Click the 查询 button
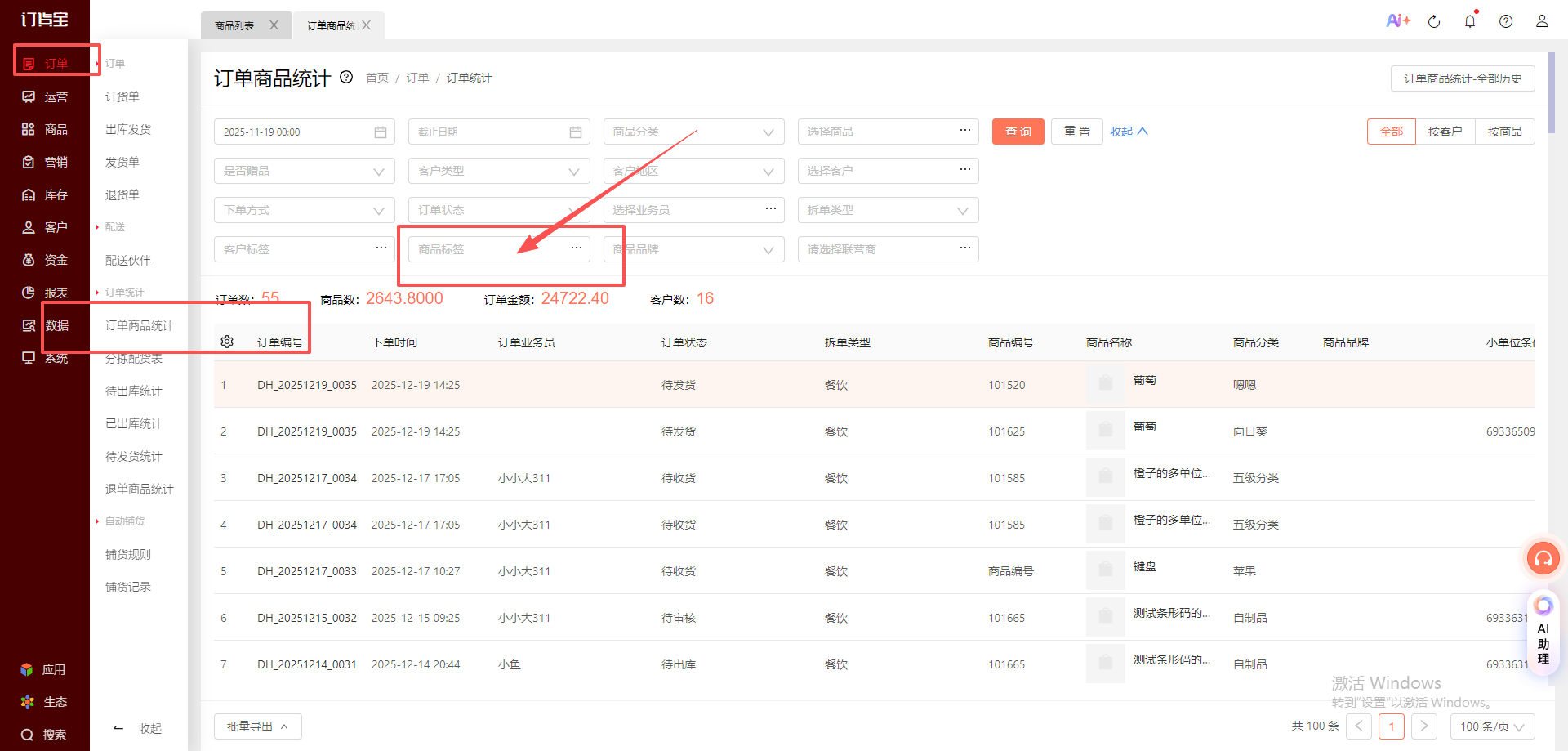The height and width of the screenshot is (751, 1568). coord(1018,132)
